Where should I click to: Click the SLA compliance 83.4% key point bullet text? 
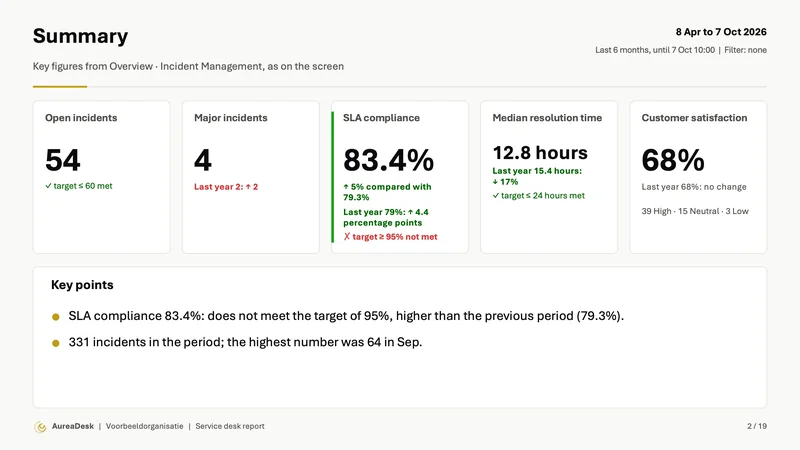click(346, 316)
